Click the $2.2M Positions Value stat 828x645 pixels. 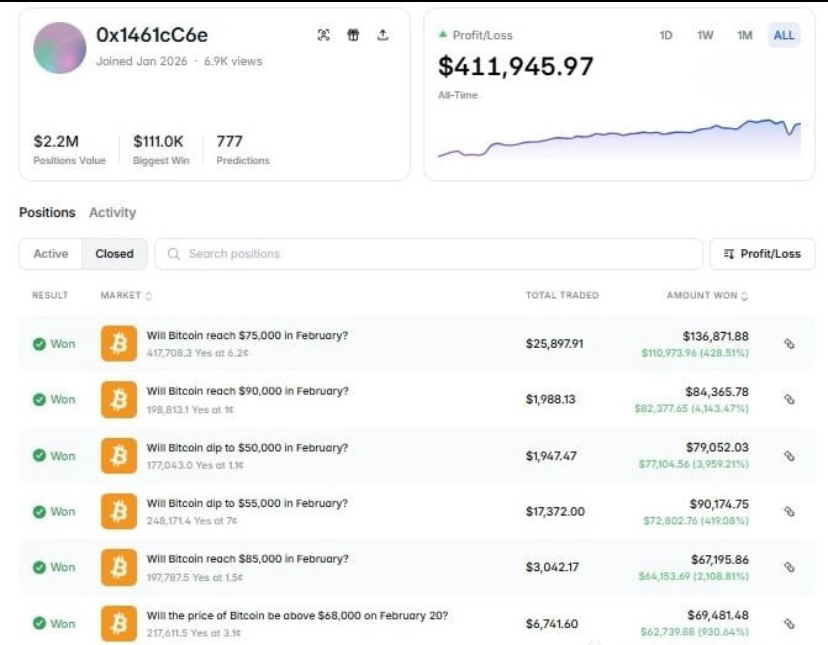pos(69,149)
